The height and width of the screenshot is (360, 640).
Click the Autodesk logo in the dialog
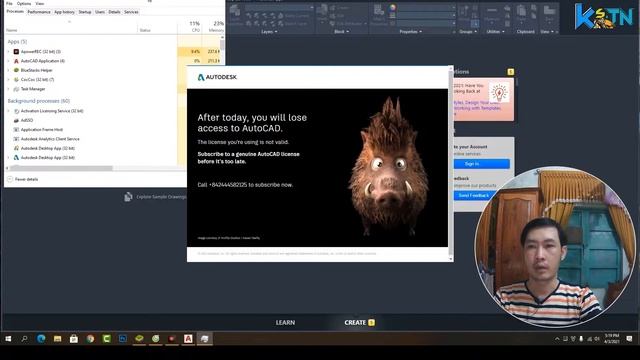[x=217, y=77]
